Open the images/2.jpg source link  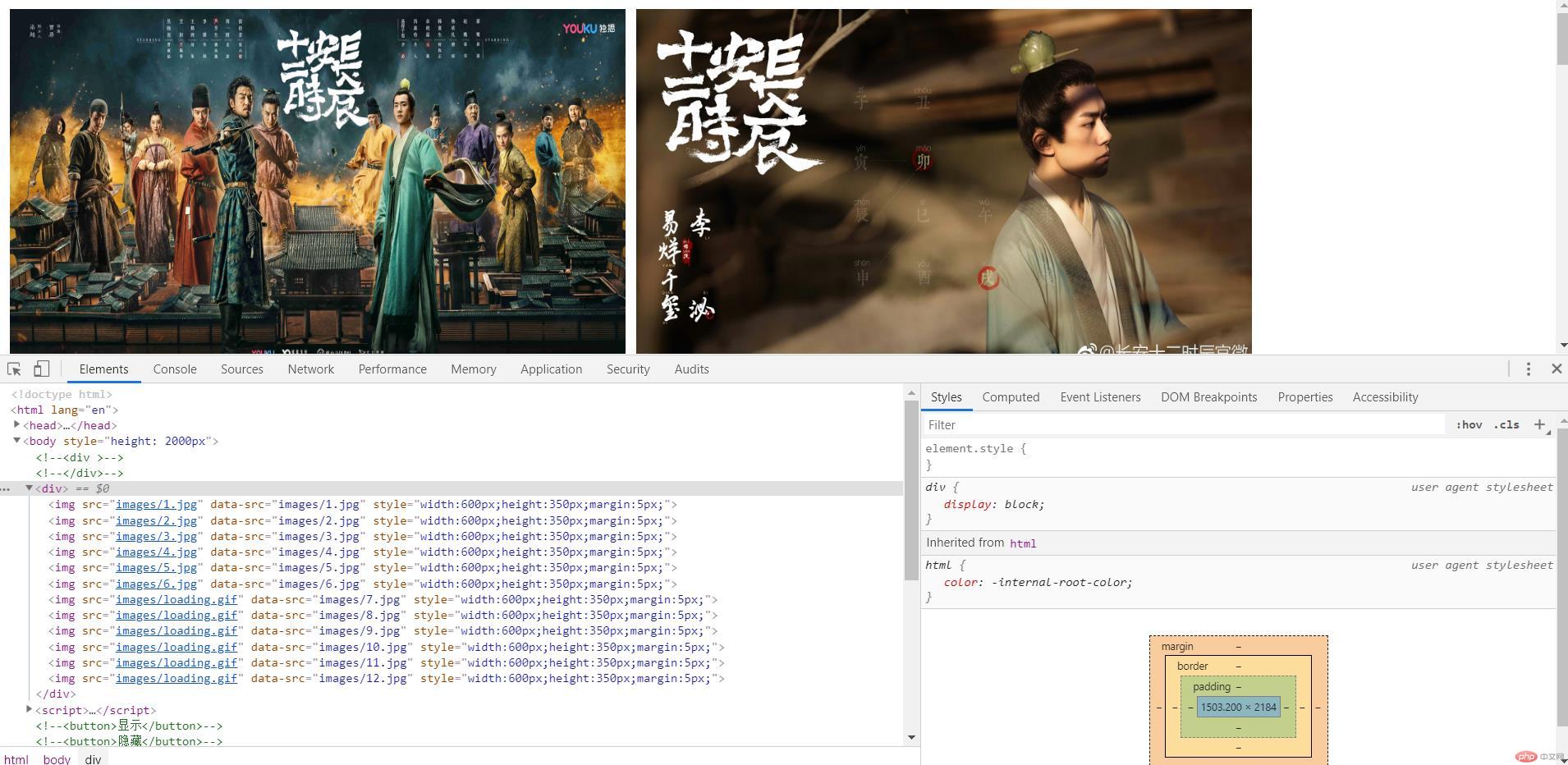point(156,520)
